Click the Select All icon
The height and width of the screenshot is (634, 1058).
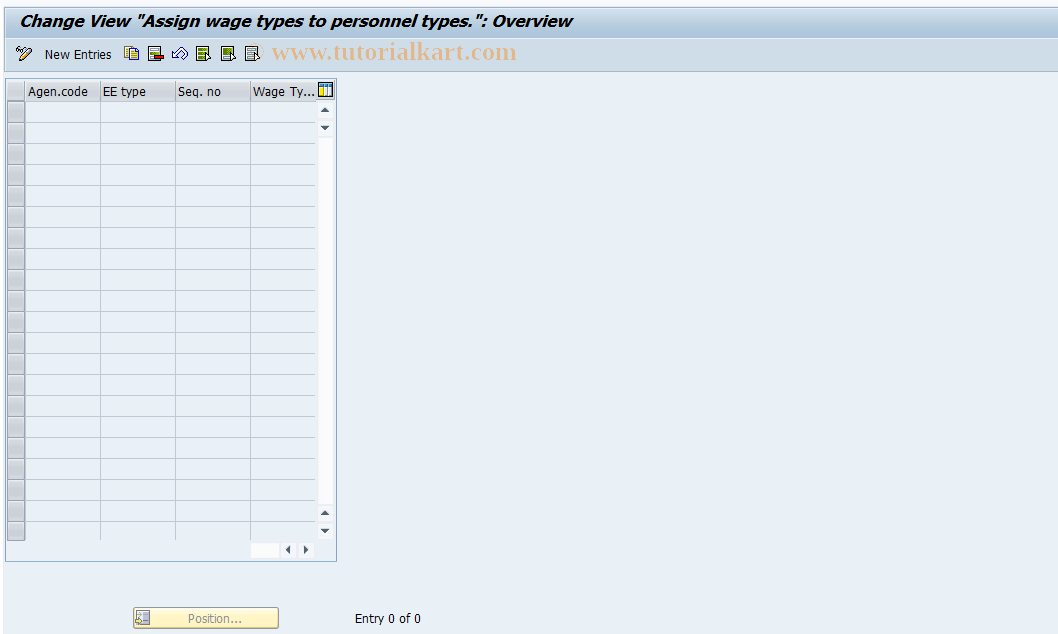click(203, 54)
